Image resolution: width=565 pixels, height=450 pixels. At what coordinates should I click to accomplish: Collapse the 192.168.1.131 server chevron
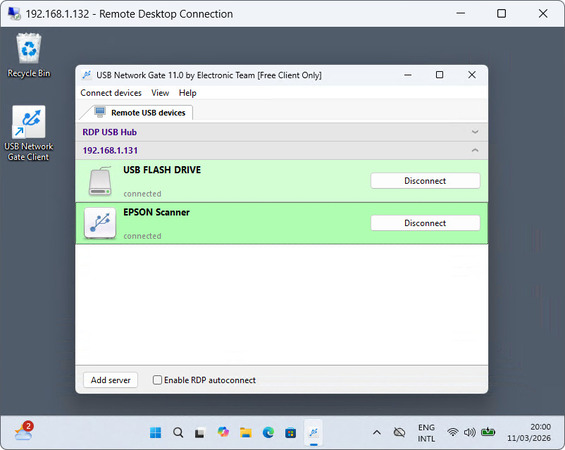475,150
